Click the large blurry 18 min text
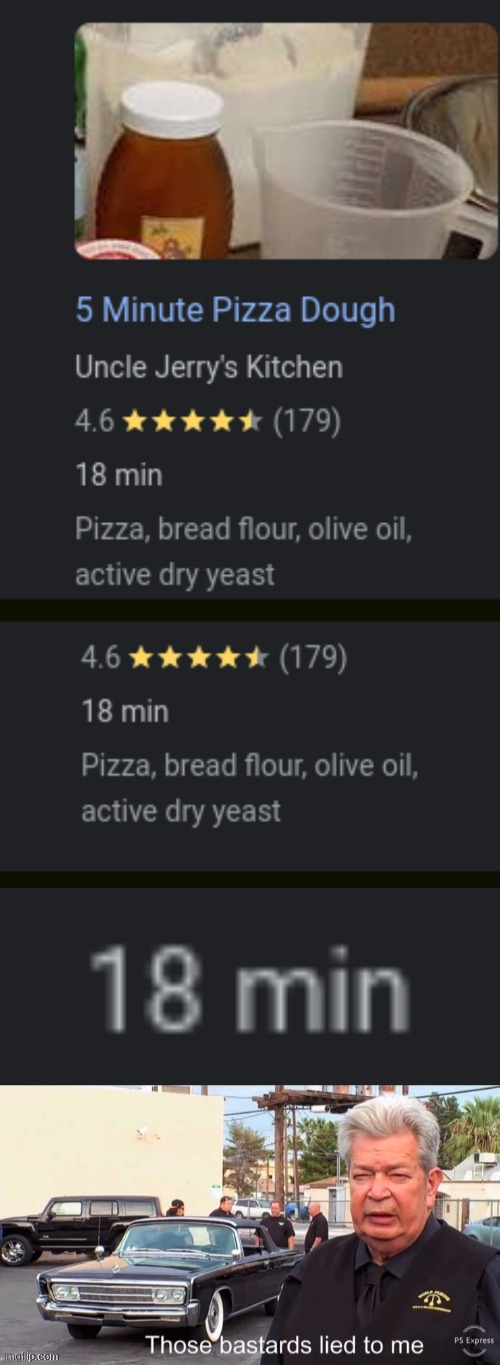Screen dimensions: 500x1365 (250, 991)
